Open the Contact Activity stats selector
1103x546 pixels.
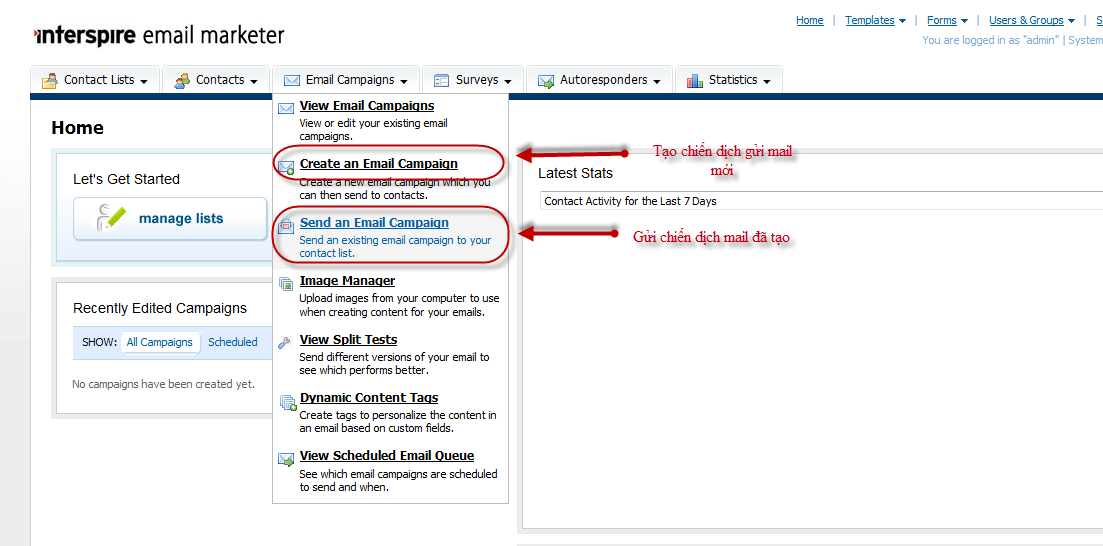[820, 201]
